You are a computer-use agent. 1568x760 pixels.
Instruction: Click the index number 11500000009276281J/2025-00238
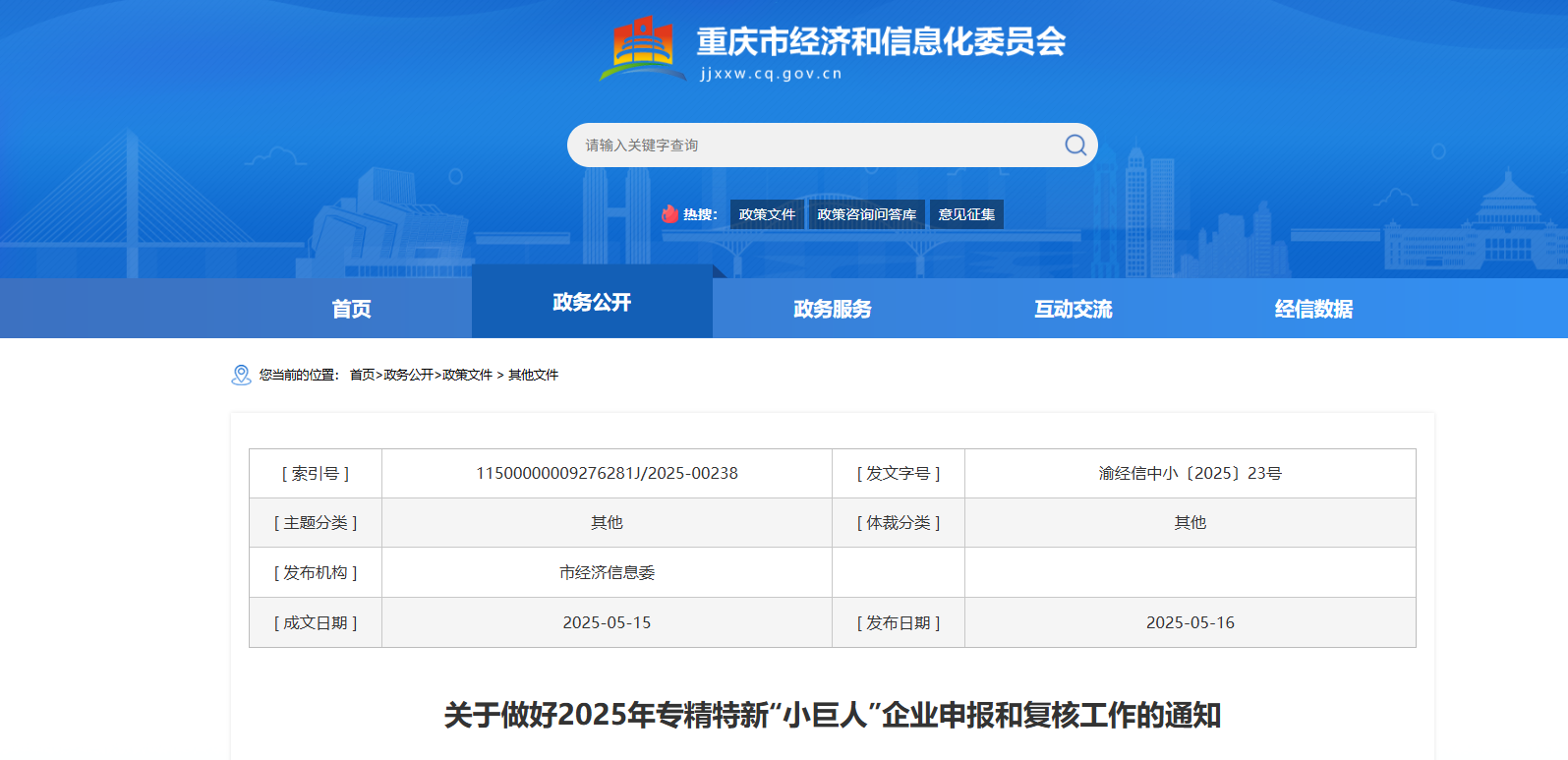point(607,473)
